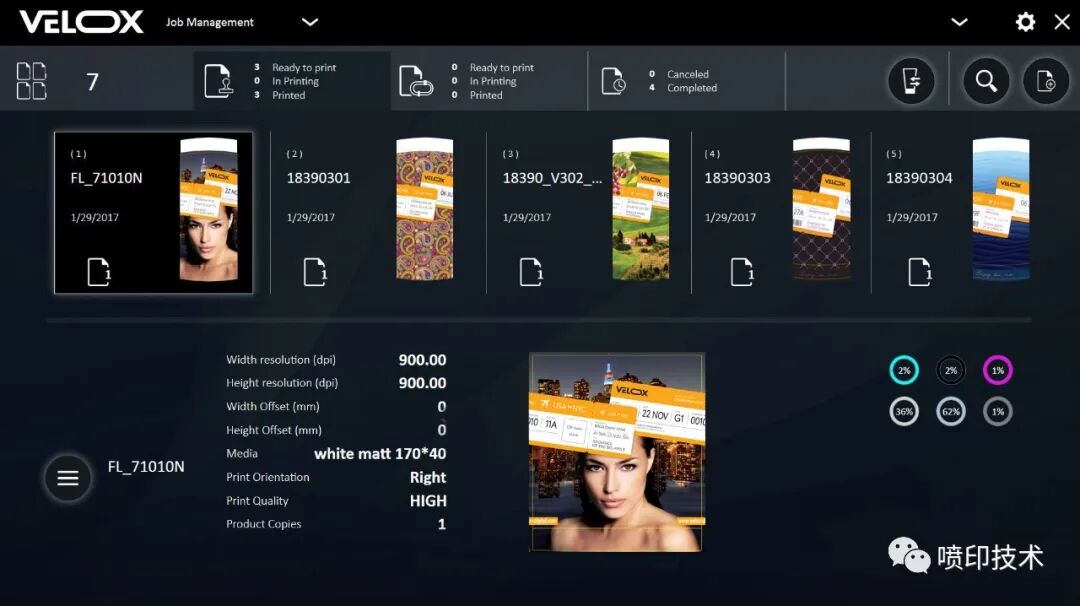
Task: Expand the top-right chevron menu
Action: click(959, 22)
